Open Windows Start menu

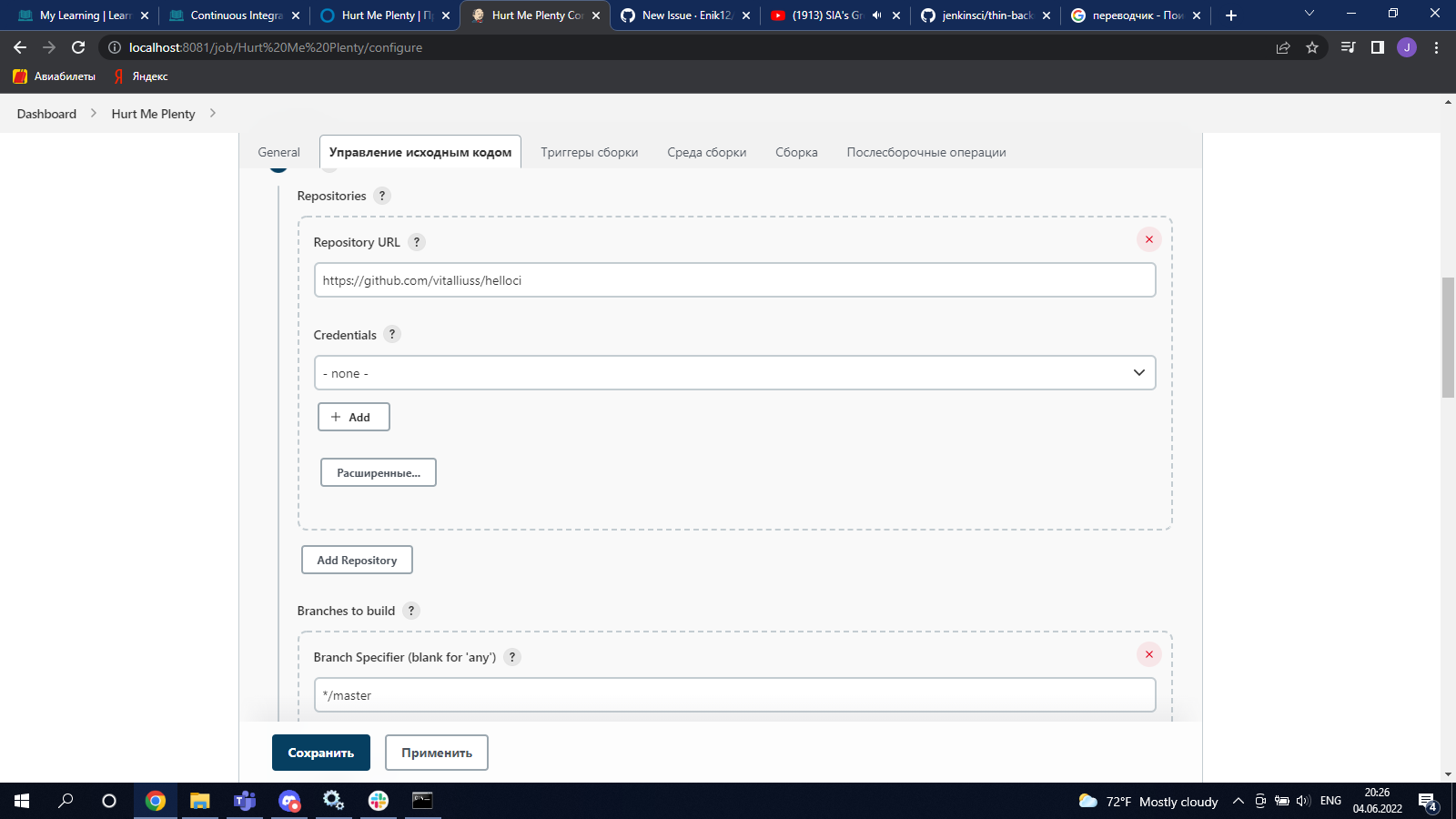[x=22, y=801]
